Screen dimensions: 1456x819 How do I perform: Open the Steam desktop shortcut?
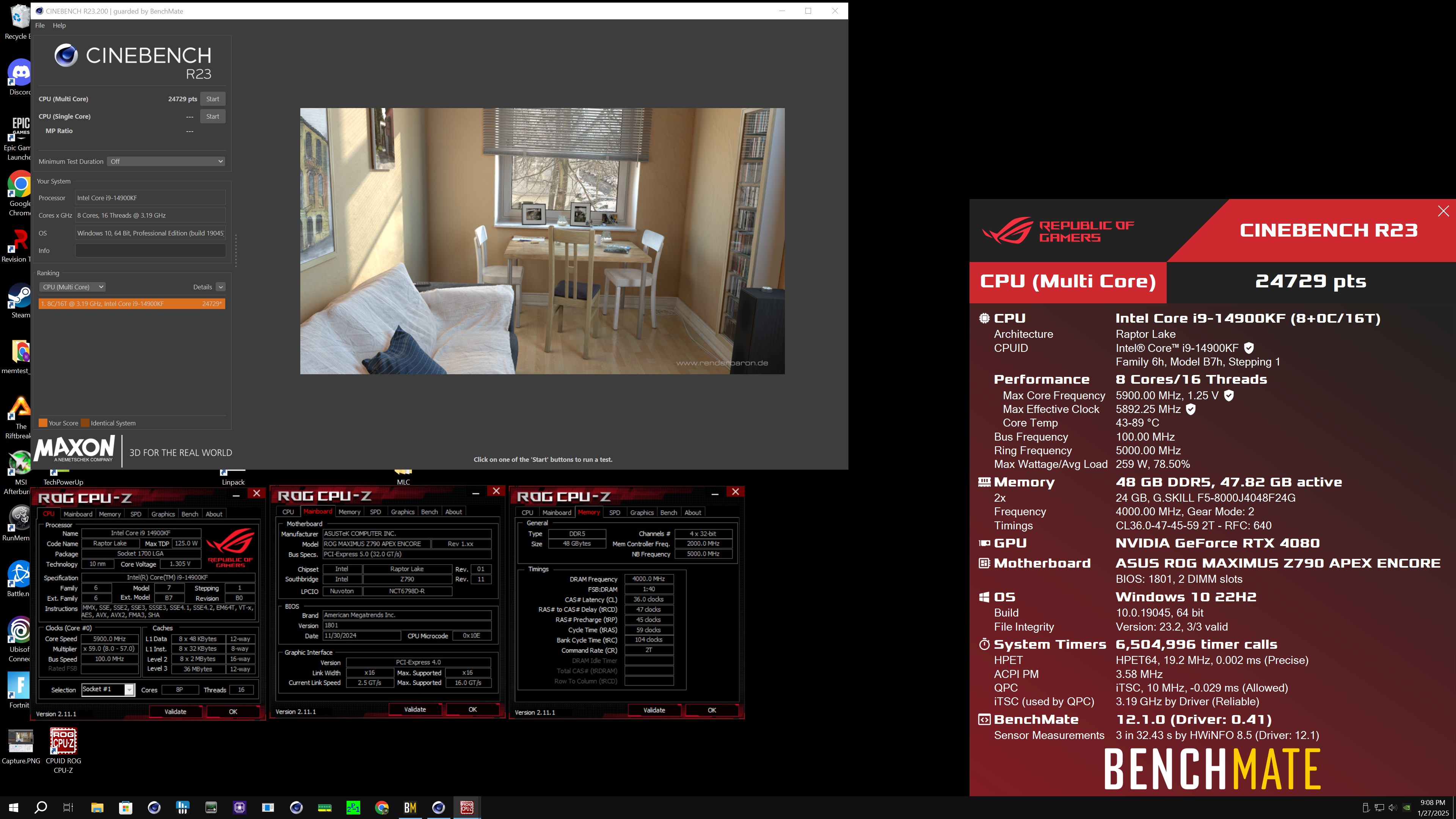(20, 301)
